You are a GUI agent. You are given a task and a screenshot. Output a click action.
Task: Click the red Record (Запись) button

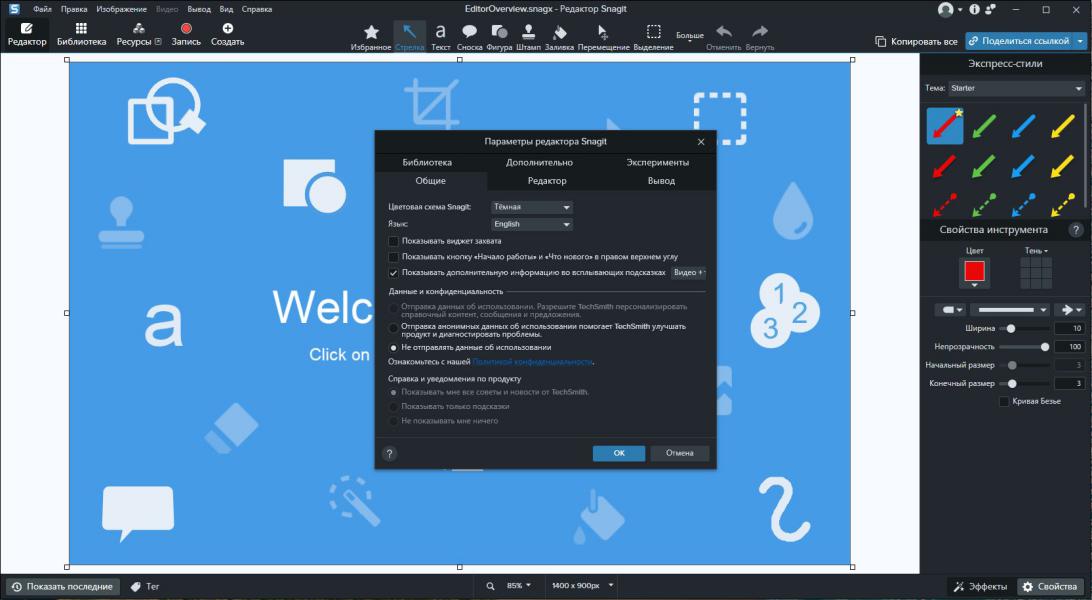point(186,35)
